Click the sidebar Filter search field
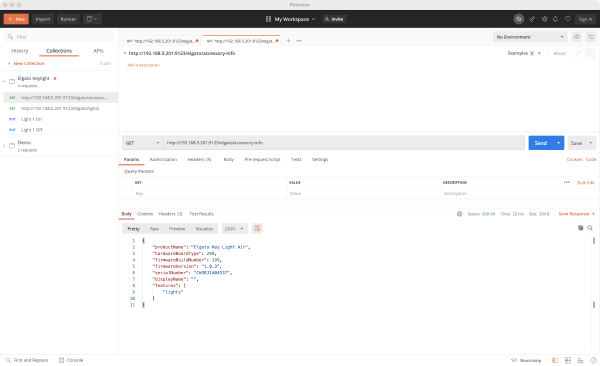 [59, 37]
